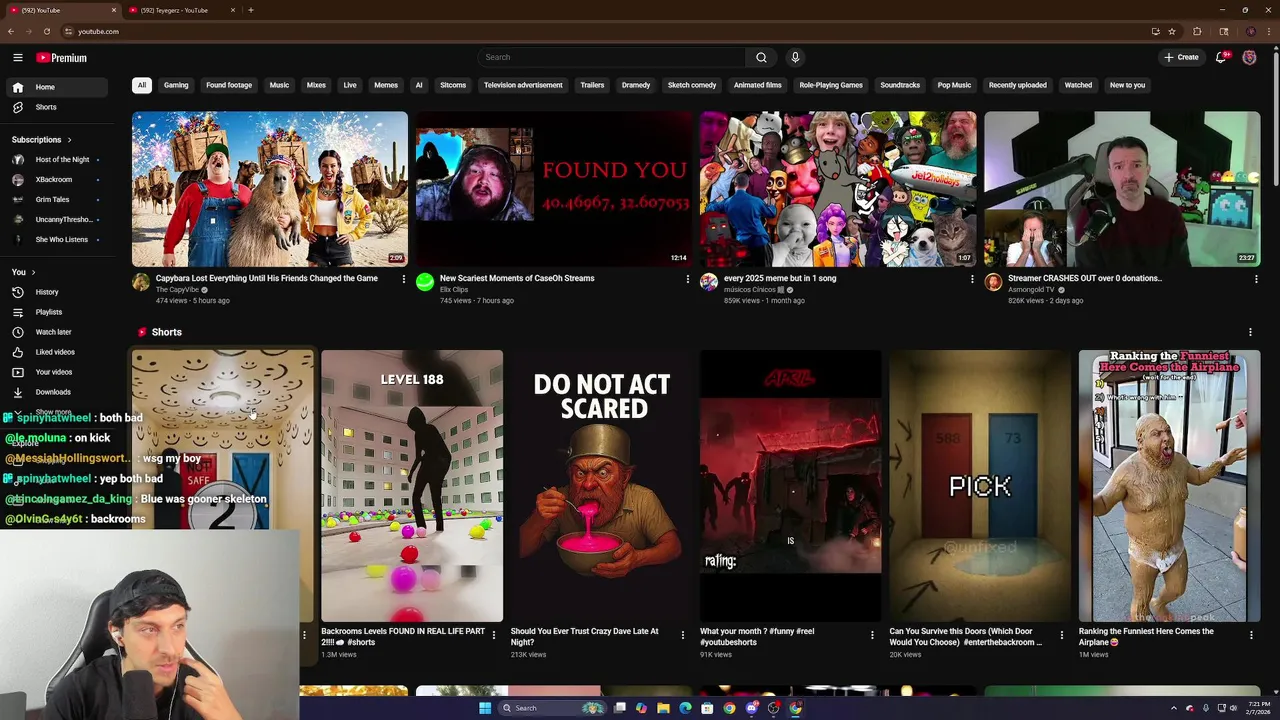Open Microsoft Store from taskbar
This screenshot has height=720, width=1280.
point(707,708)
